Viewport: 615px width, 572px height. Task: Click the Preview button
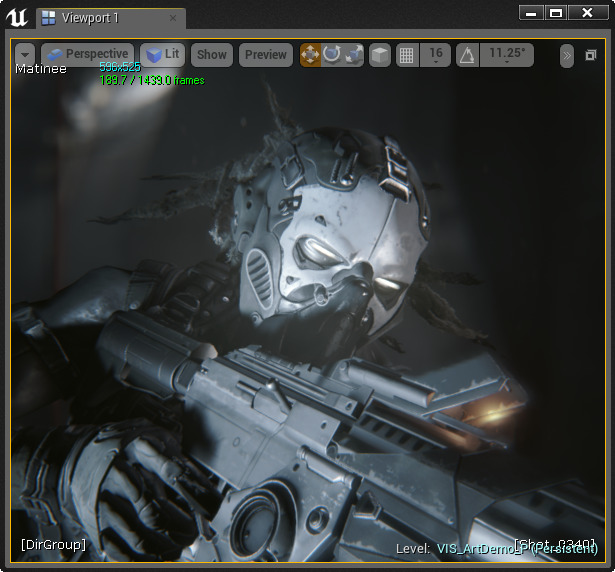pyautogui.click(x=266, y=55)
